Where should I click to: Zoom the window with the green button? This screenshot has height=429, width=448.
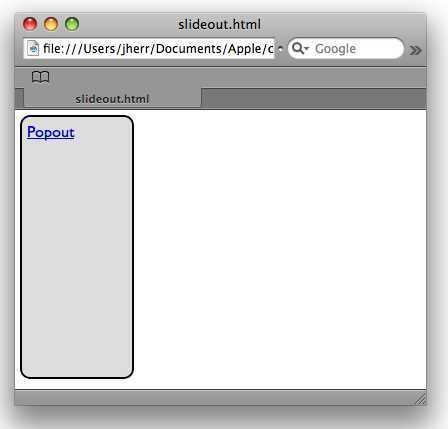tap(72, 24)
